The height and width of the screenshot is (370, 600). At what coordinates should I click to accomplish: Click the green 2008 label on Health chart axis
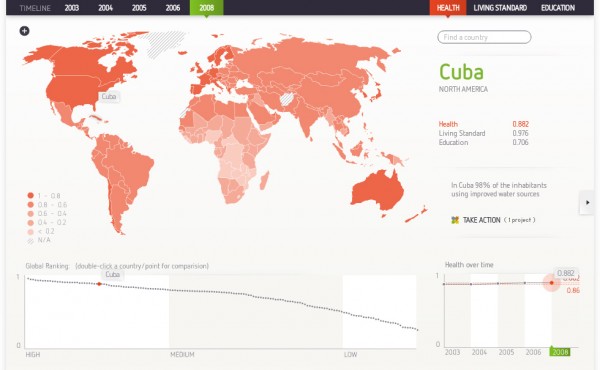[560, 352]
